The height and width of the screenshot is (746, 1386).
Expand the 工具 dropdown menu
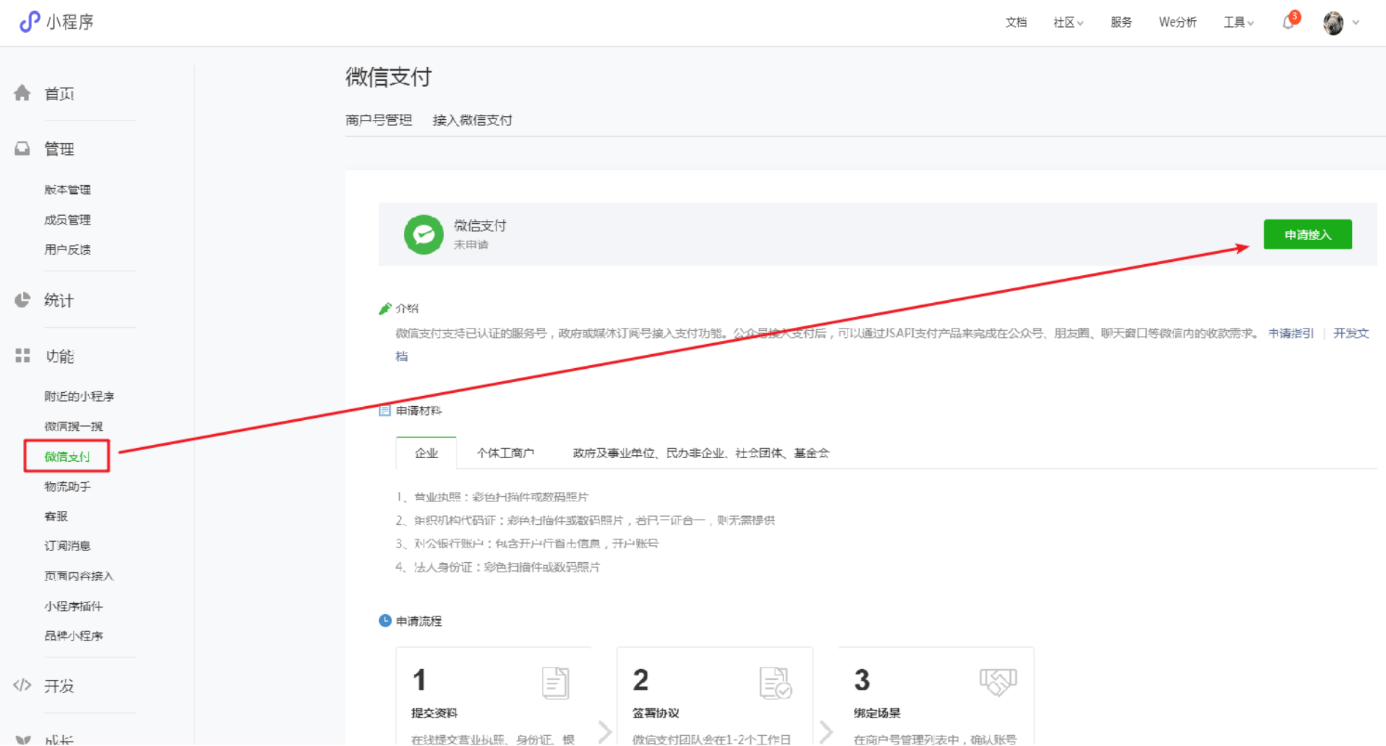pyautogui.click(x=1238, y=23)
